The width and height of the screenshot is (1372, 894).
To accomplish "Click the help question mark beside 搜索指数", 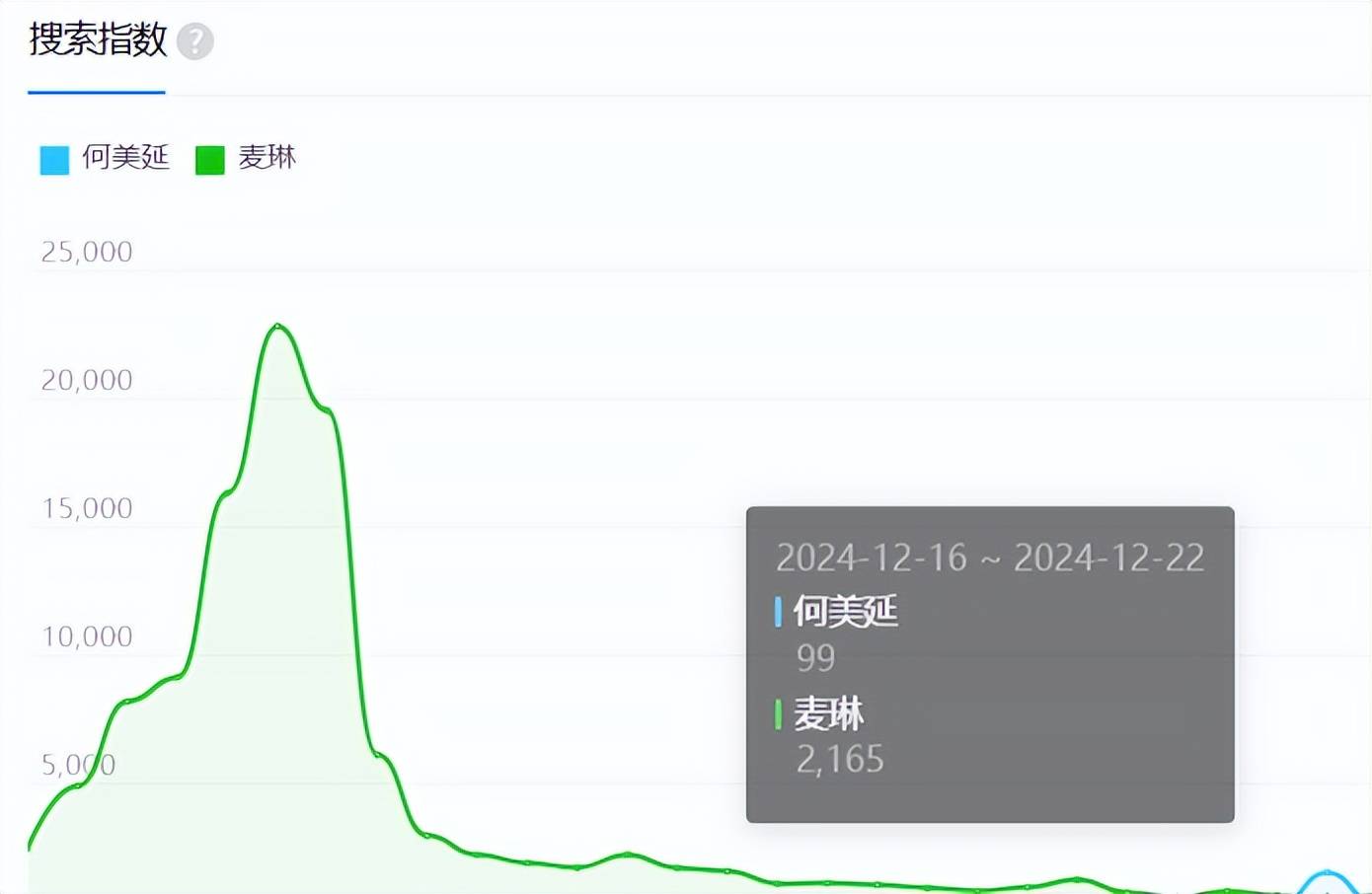I will [x=195, y=41].
